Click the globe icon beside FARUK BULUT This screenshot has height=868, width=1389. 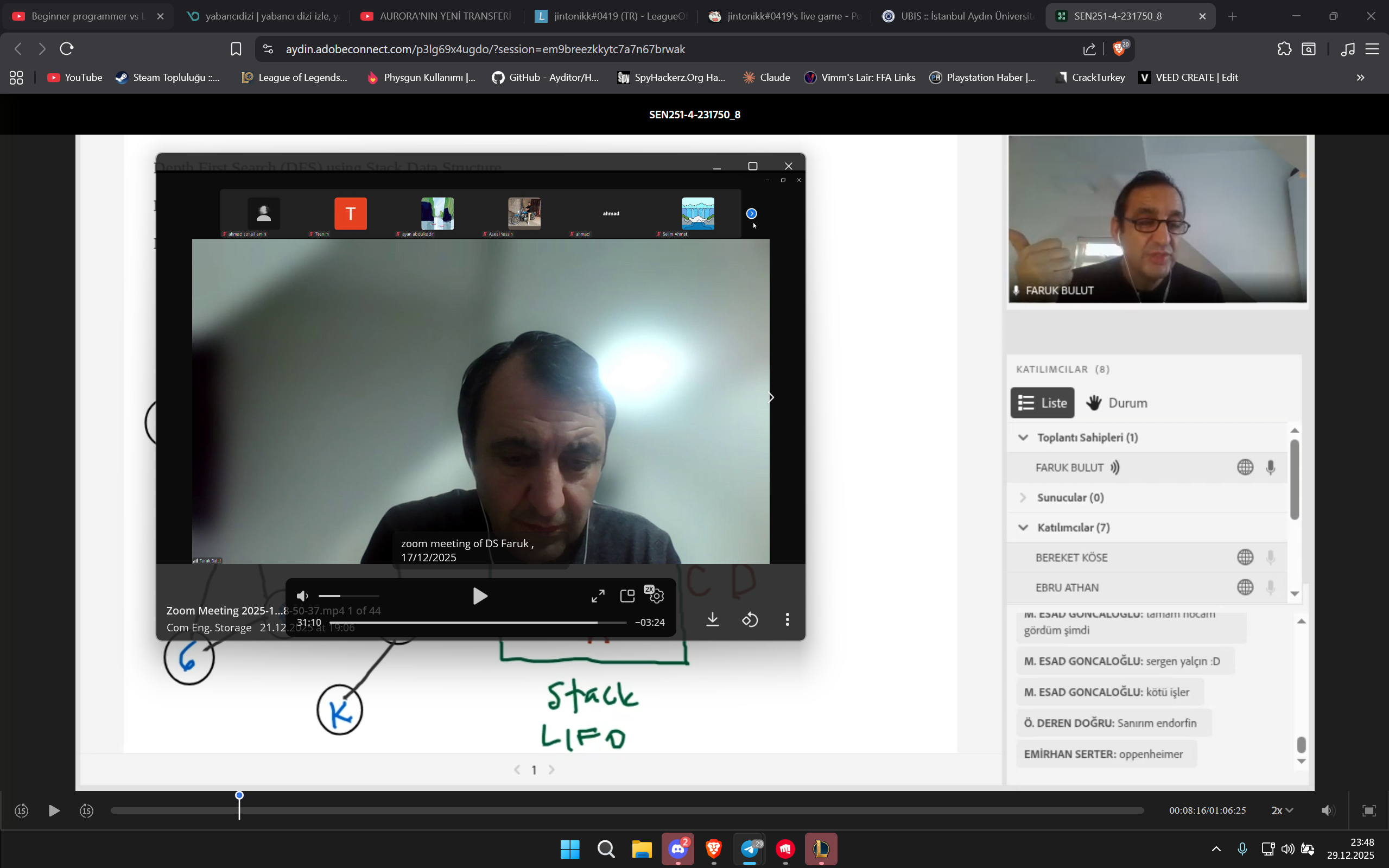tap(1245, 467)
